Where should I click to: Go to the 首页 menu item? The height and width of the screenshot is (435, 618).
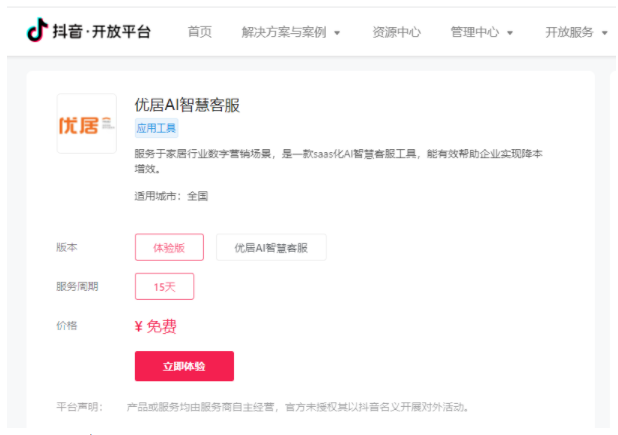point(200,32)
